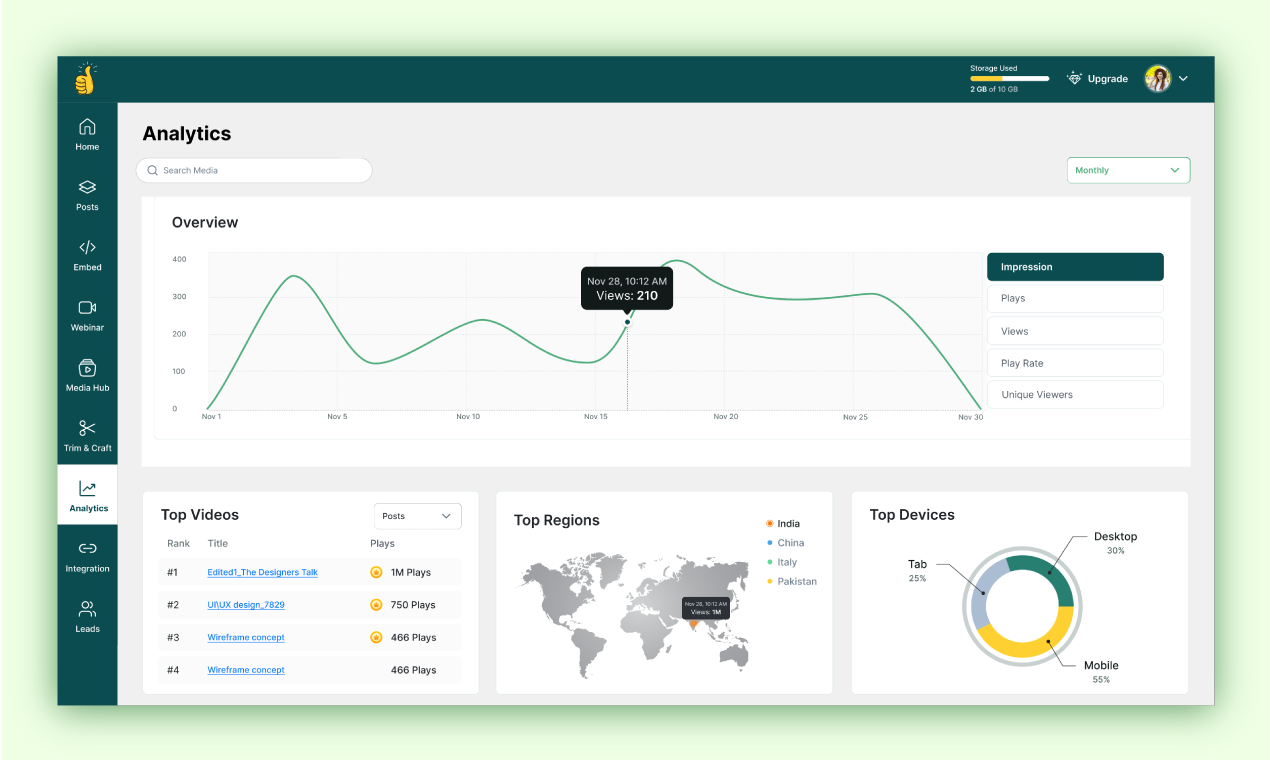Open the Integration link icon
The height and width of the screenshot is (760, 1270).
coord(87,548)
